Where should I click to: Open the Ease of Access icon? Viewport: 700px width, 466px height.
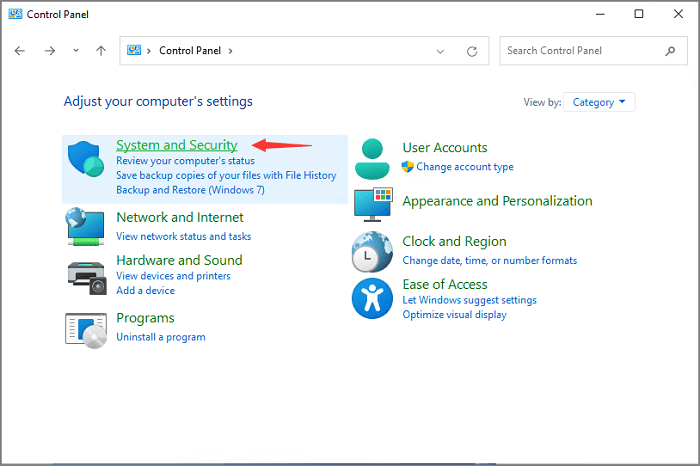[x=372, y=298]
